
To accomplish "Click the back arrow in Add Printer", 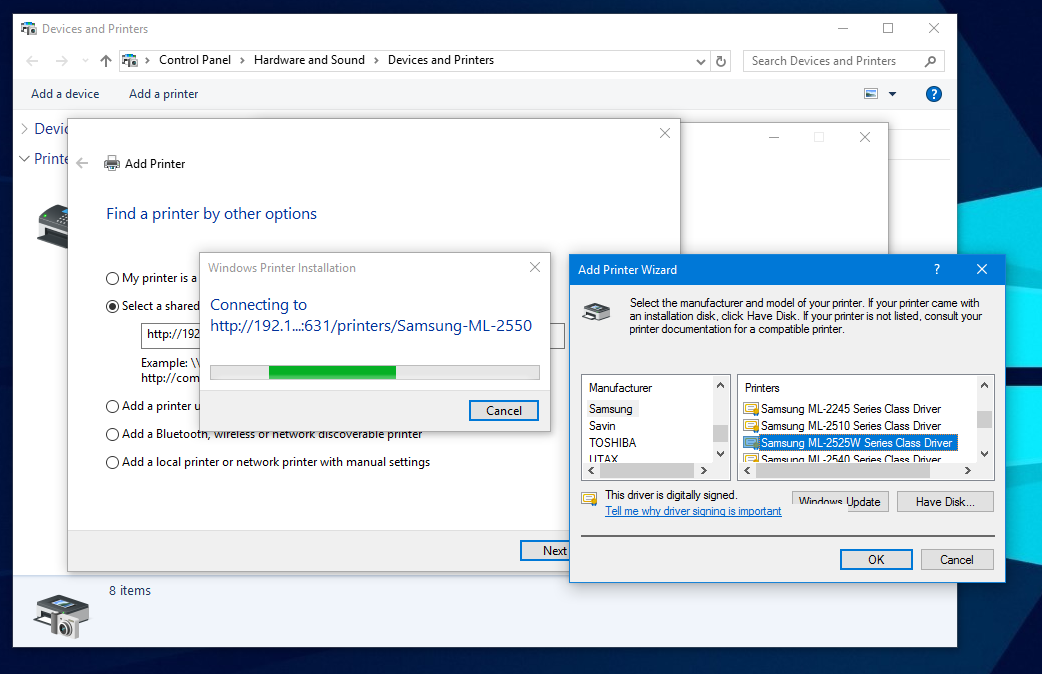I will tap(82, 164).
